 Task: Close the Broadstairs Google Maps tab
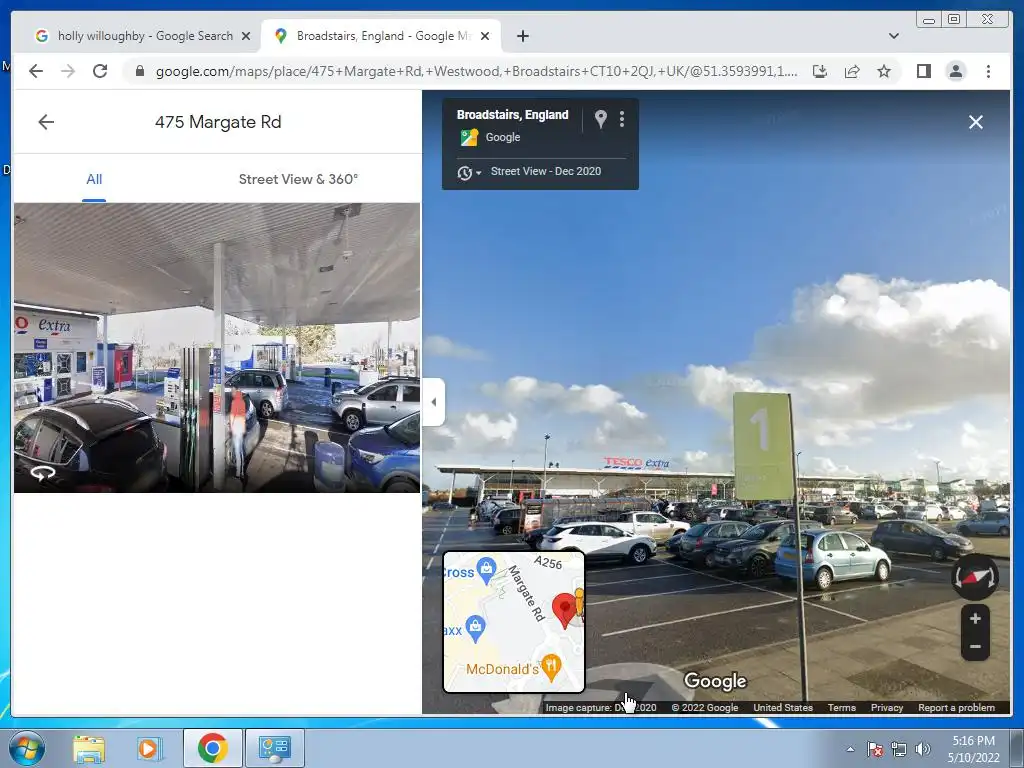485,36
